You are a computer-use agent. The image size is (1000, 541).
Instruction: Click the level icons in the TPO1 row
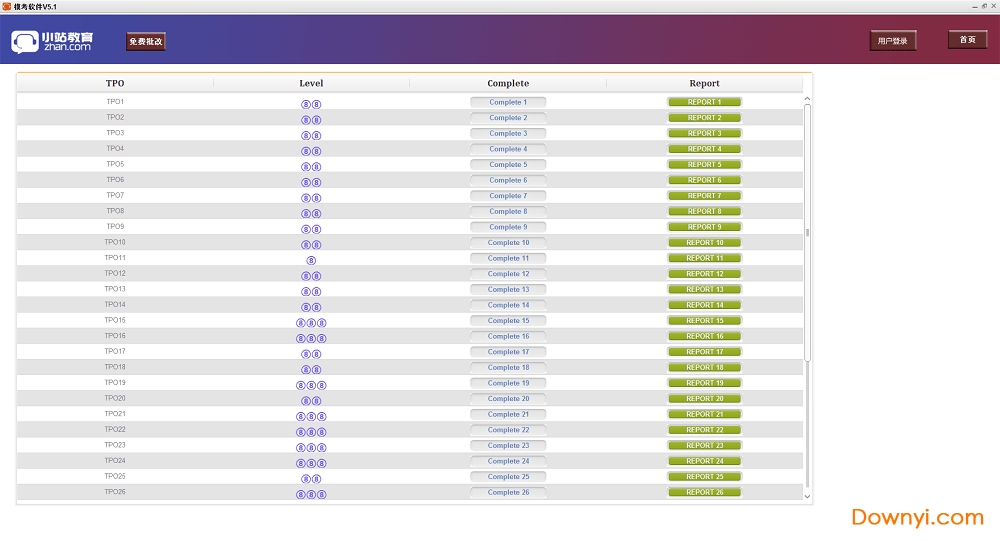[311, 104]
